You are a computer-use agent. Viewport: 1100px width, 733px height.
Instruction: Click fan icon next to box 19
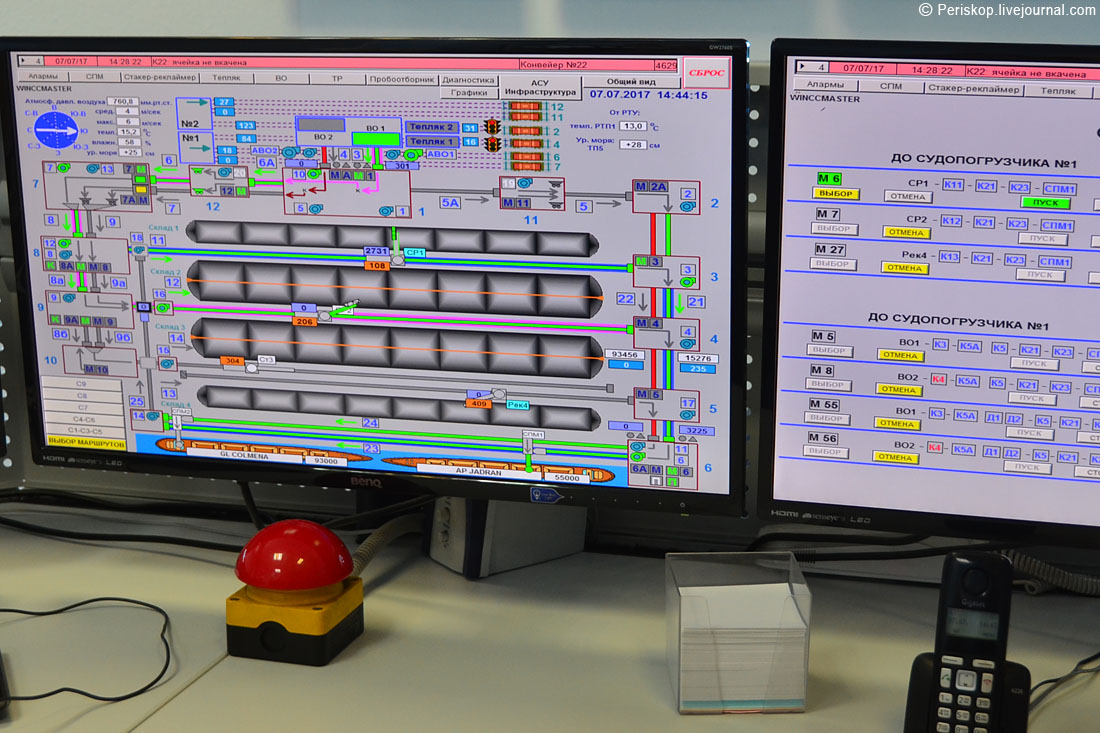click(524, 183)
